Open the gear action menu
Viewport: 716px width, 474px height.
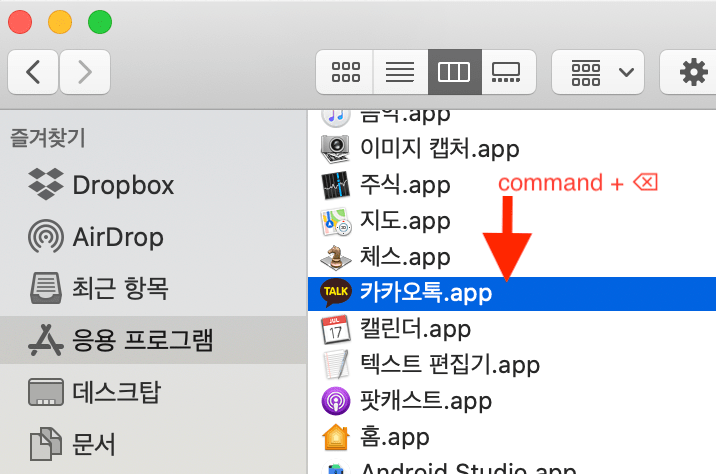point(693,72)
